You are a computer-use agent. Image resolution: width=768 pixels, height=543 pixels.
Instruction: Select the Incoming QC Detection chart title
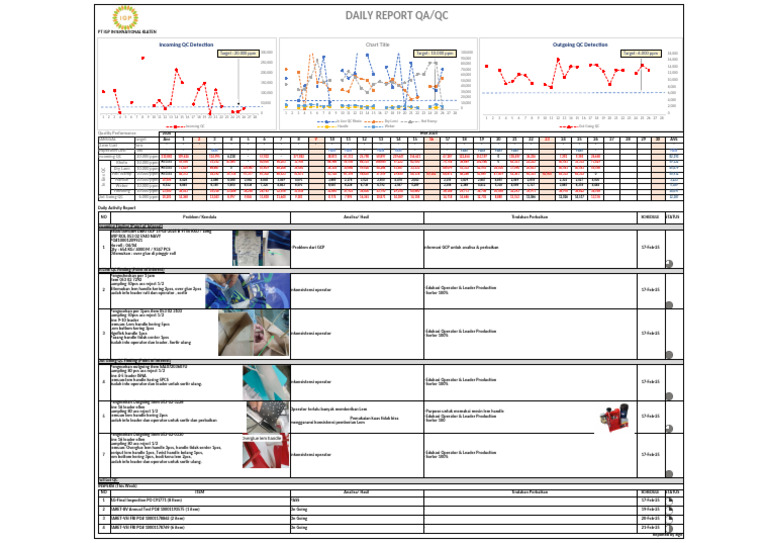click(186, 45)
